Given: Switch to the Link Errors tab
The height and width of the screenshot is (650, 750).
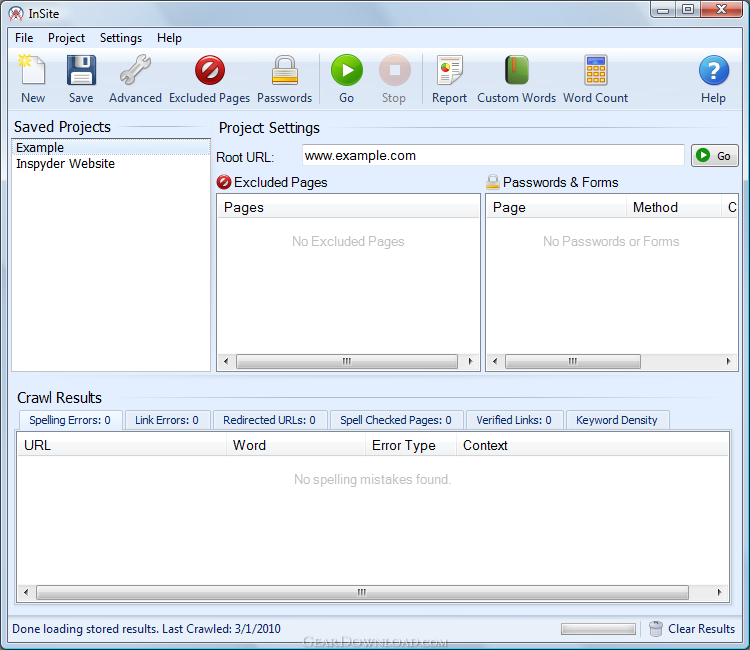Looking at the screenshot, I should point(167,420).
